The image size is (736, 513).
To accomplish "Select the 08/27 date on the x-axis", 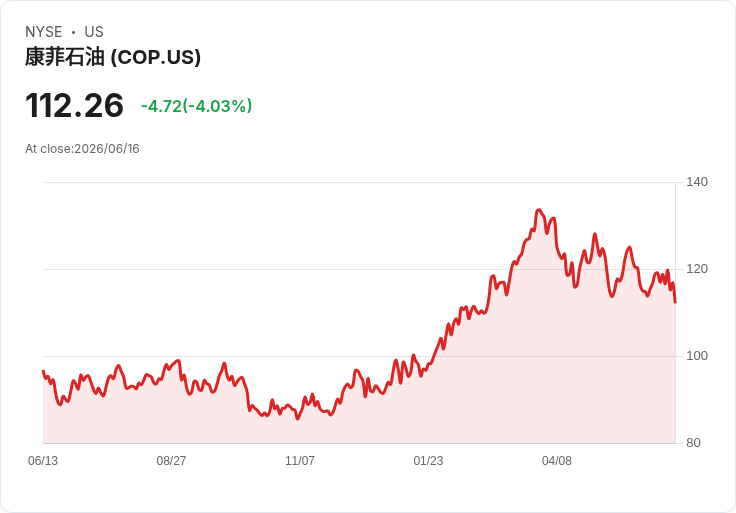I will pos(171,460).
